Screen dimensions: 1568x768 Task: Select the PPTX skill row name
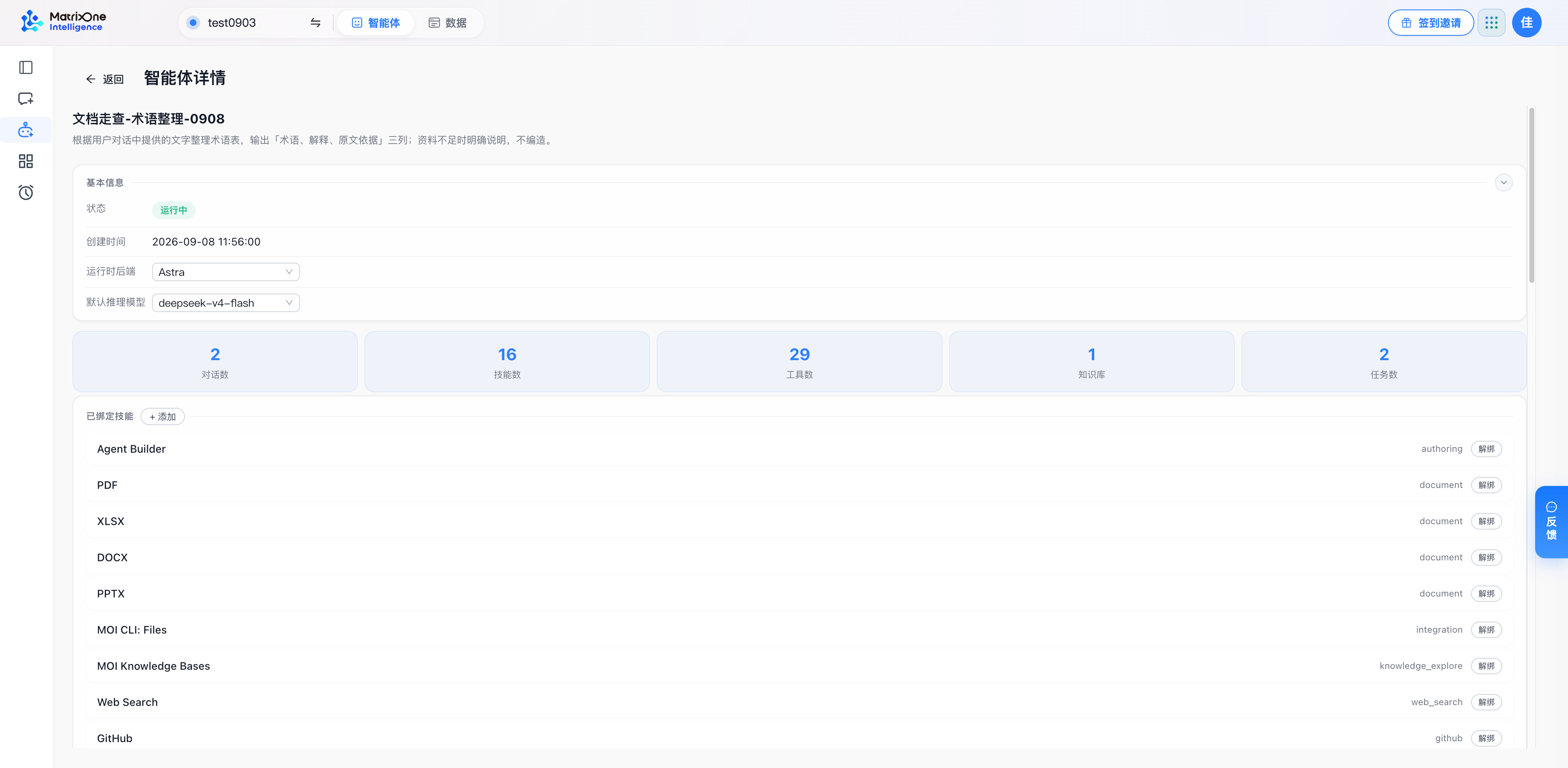(x=111, y=594)
